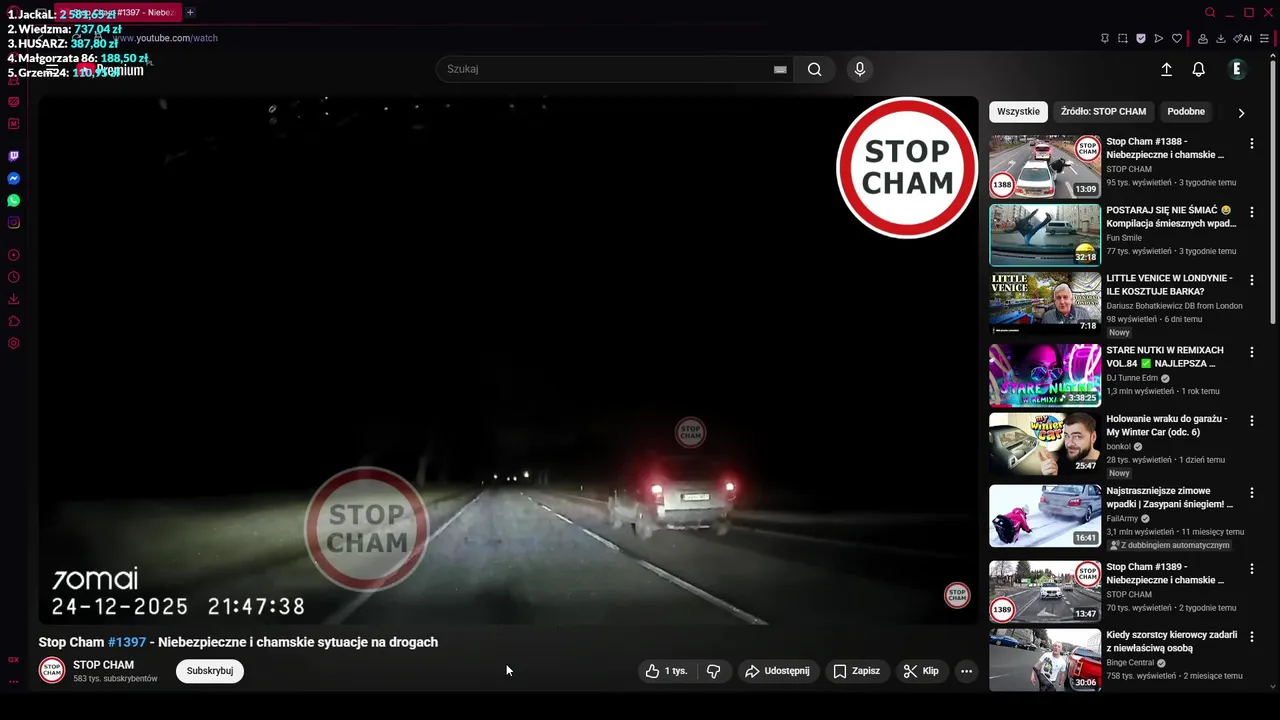Click the YouTube search magnifier button
This screenshot has width=1280, height=720.
[x=815, y=69]
